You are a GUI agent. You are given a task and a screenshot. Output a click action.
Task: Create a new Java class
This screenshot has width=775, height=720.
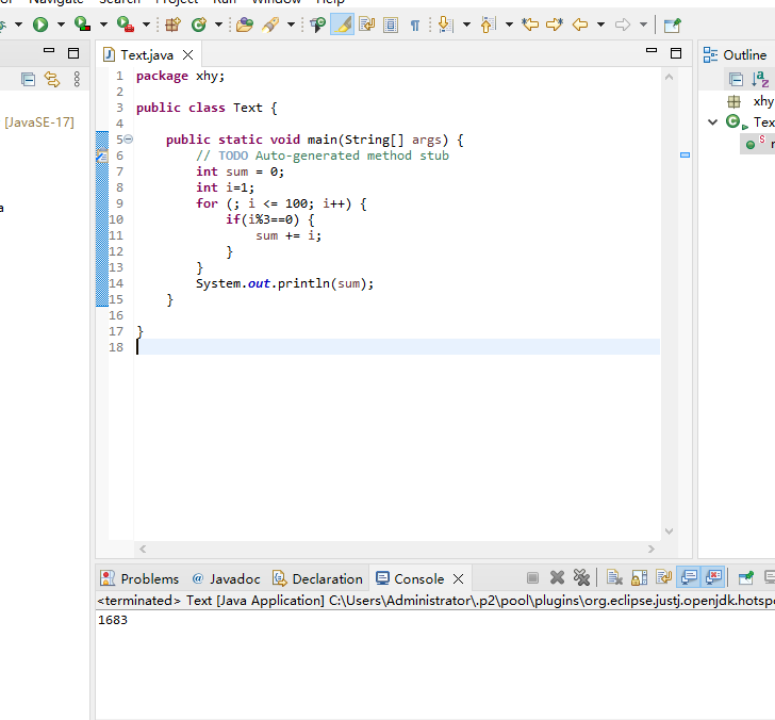[199, 24]
